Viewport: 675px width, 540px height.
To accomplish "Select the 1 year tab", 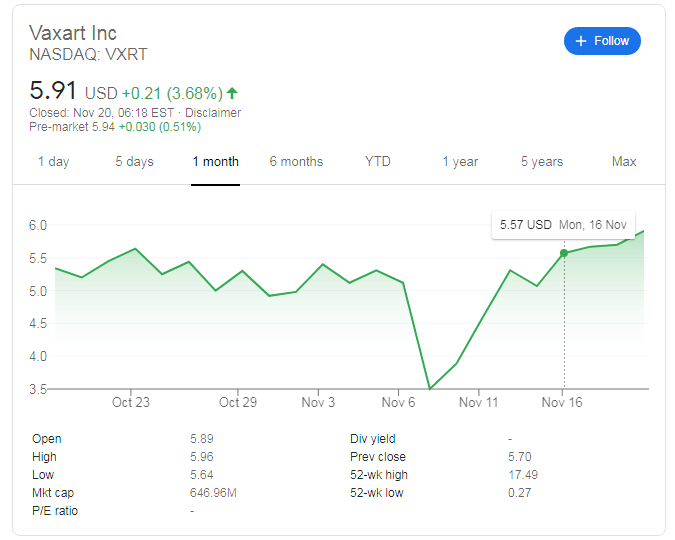I will pyautogui.click(x=460, y=162).
